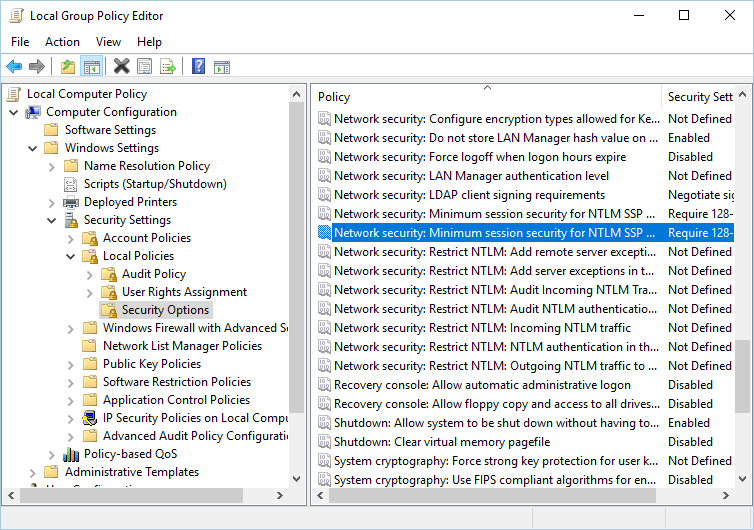Image resolution: width=754 pixels, height=530 pixels.
Task: Click tree pane horizontal scrollbar right arrow
Action: click(x=280, y=495)
